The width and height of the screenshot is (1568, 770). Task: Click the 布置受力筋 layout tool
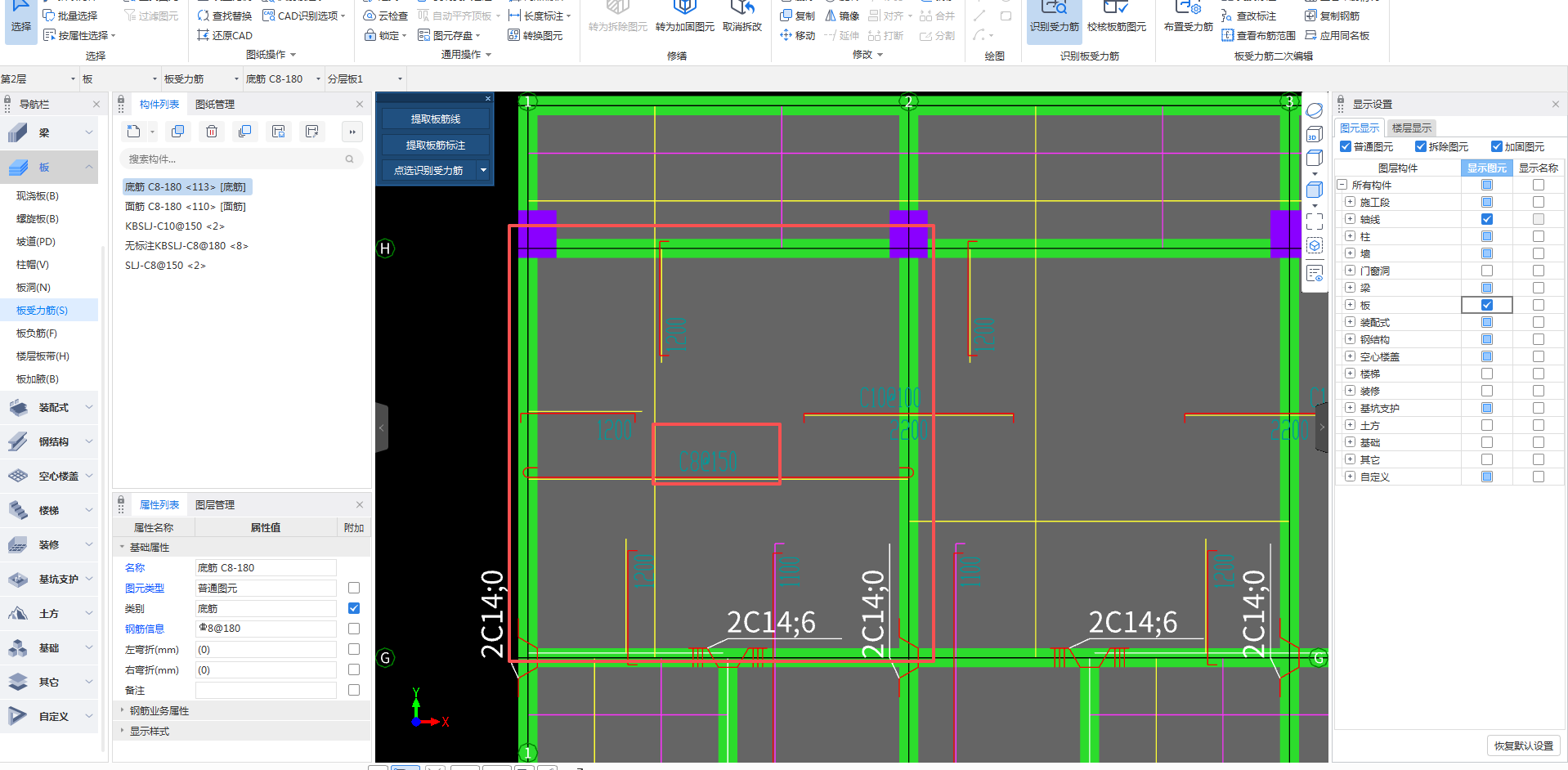coord(1188,17)
